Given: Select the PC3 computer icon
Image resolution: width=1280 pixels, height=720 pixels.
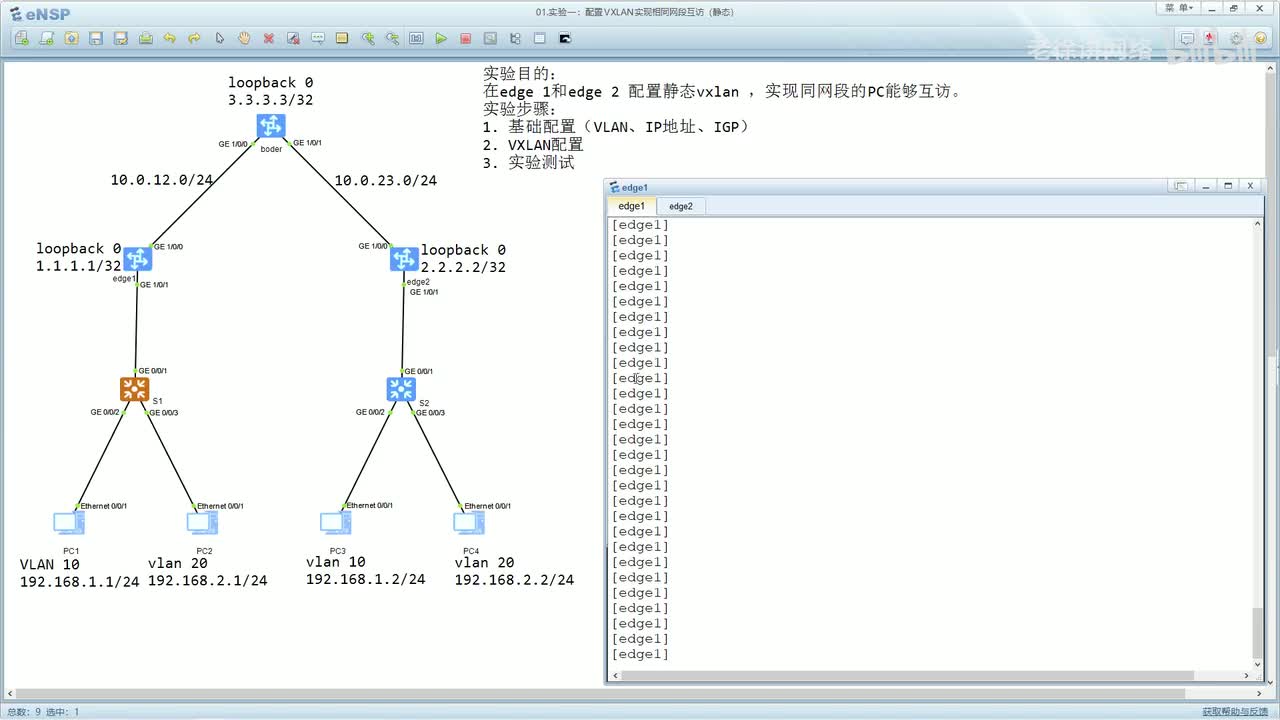Looking at the screenshot, I should [335, 523].
